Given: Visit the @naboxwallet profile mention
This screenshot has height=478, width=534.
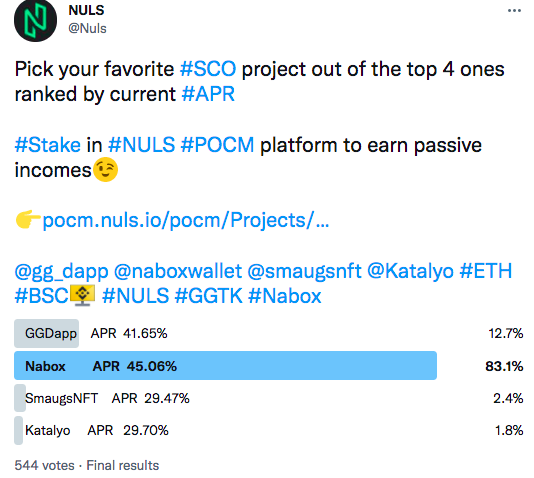Looking at the screenshot, I should pyautogui.click(x=178, y=271).
